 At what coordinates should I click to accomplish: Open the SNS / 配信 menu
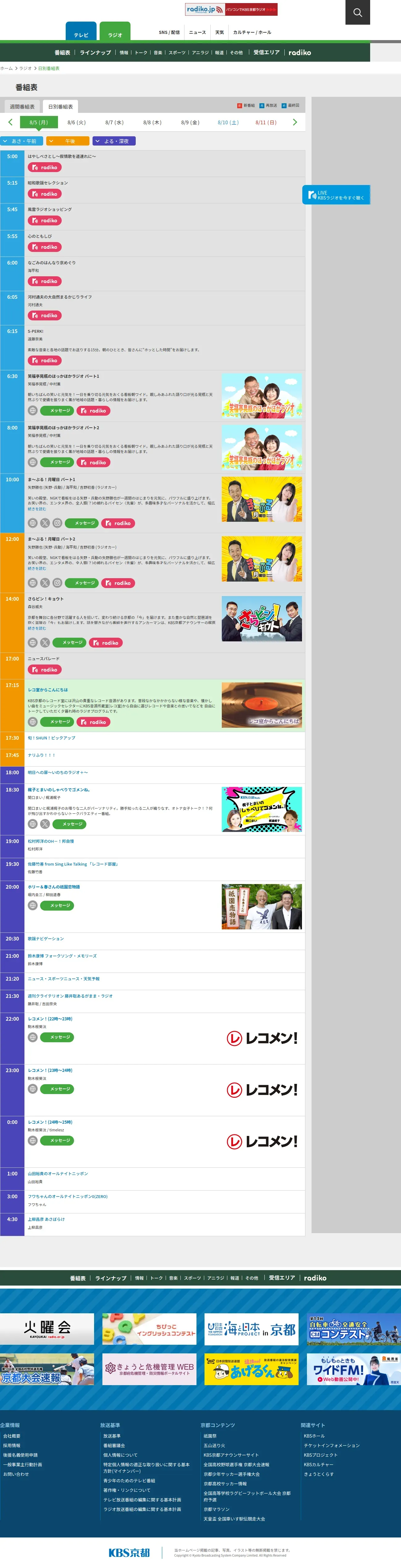(x=169, y=32)
